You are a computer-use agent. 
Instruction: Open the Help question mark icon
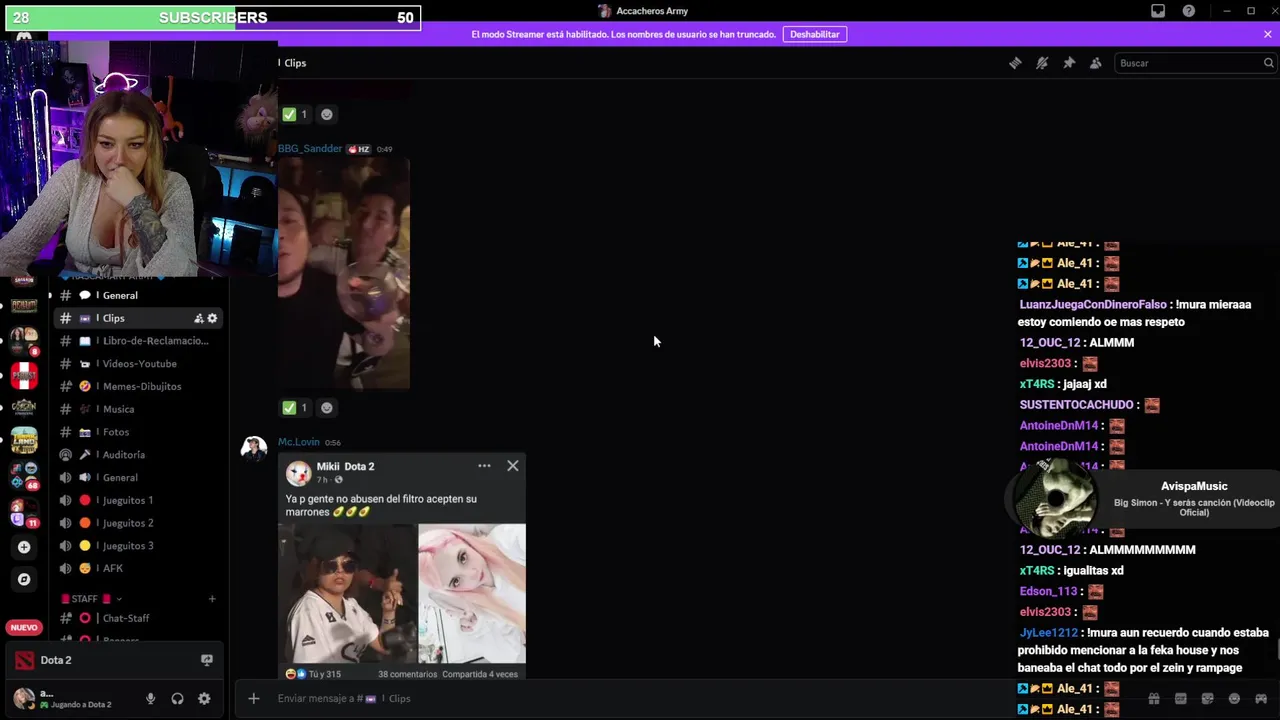click(x=1189, y=11)
